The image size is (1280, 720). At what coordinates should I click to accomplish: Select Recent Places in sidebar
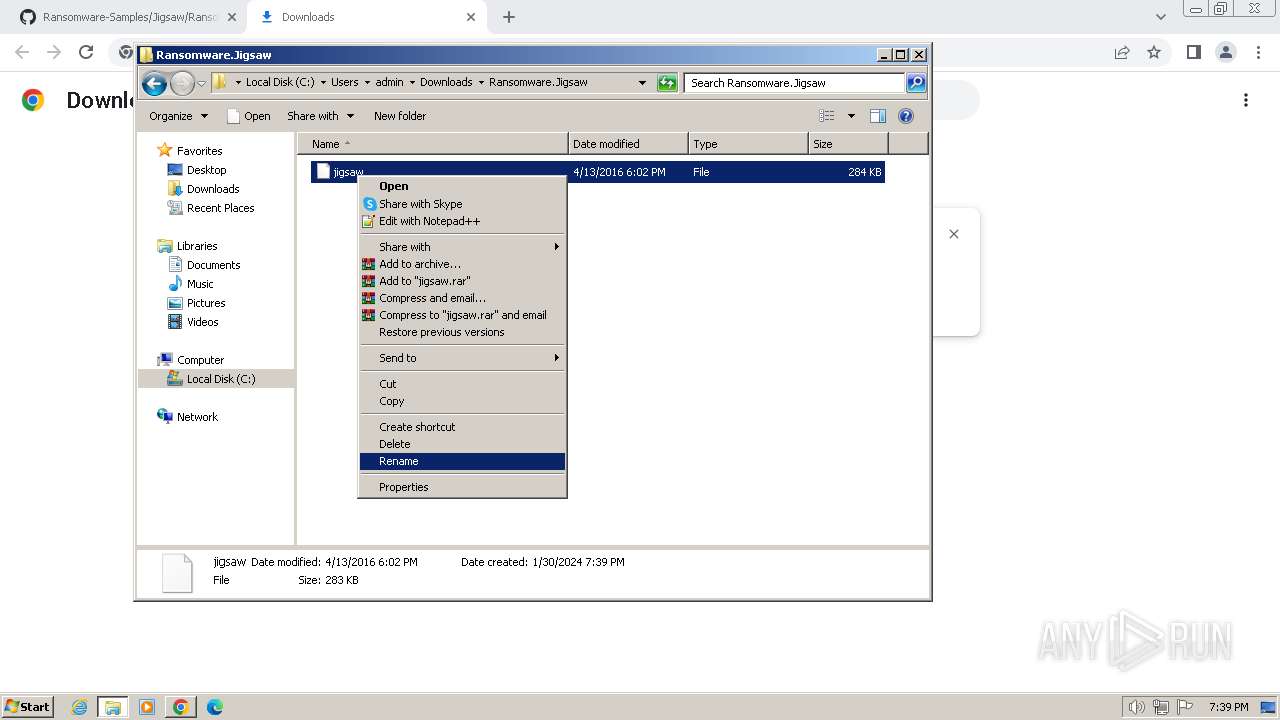pos(220,208)
